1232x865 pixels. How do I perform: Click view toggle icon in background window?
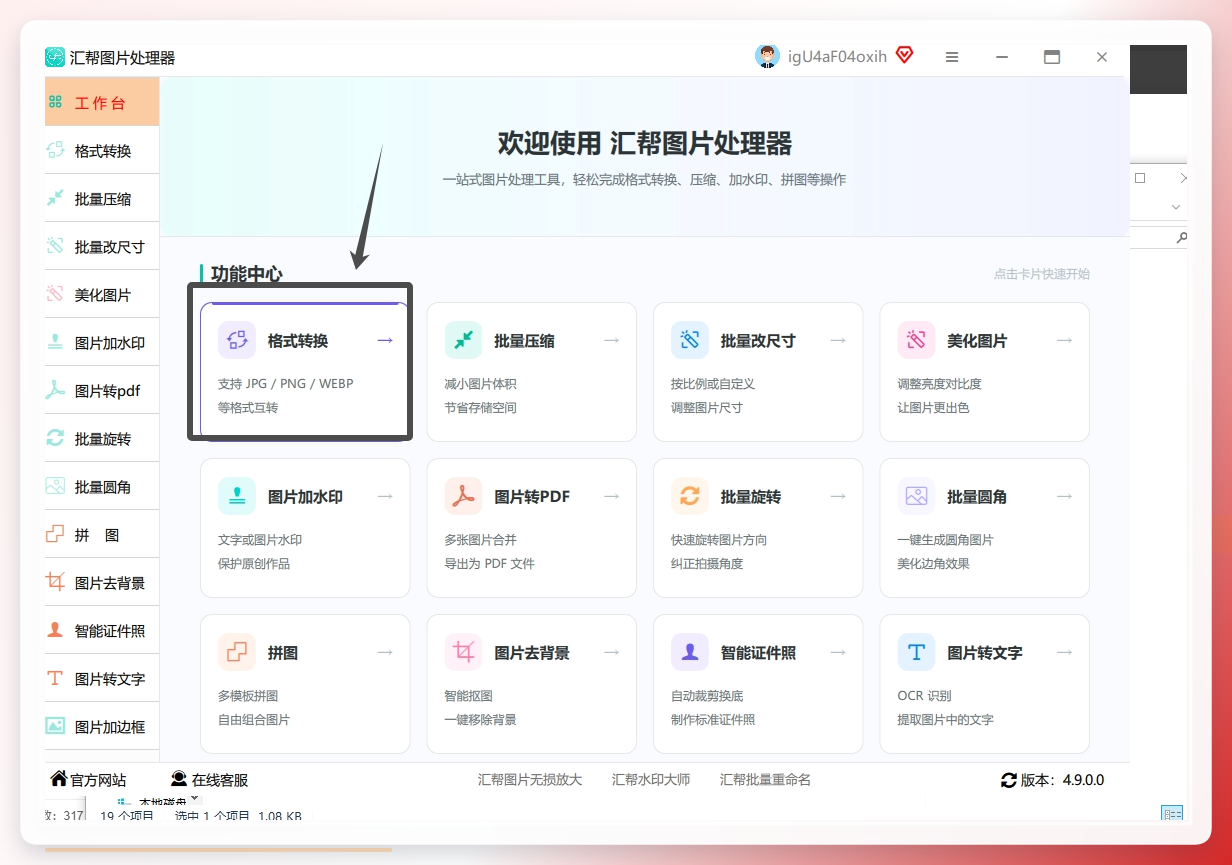[x=1172, y=814]
